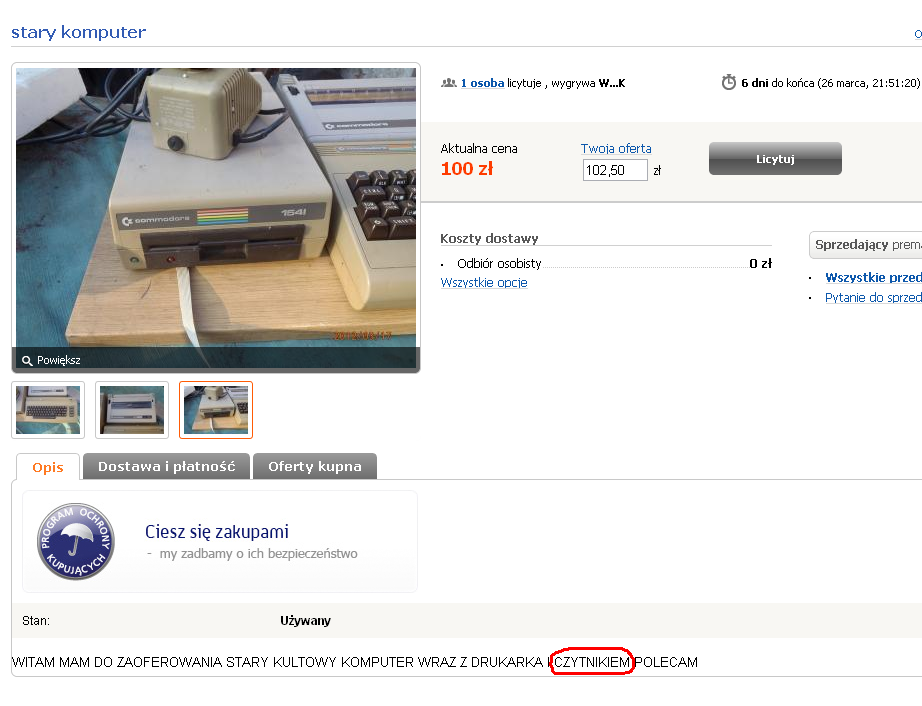
Task: Click the Ciesz się zakupami heading
Action: click(x=217, y=531)
